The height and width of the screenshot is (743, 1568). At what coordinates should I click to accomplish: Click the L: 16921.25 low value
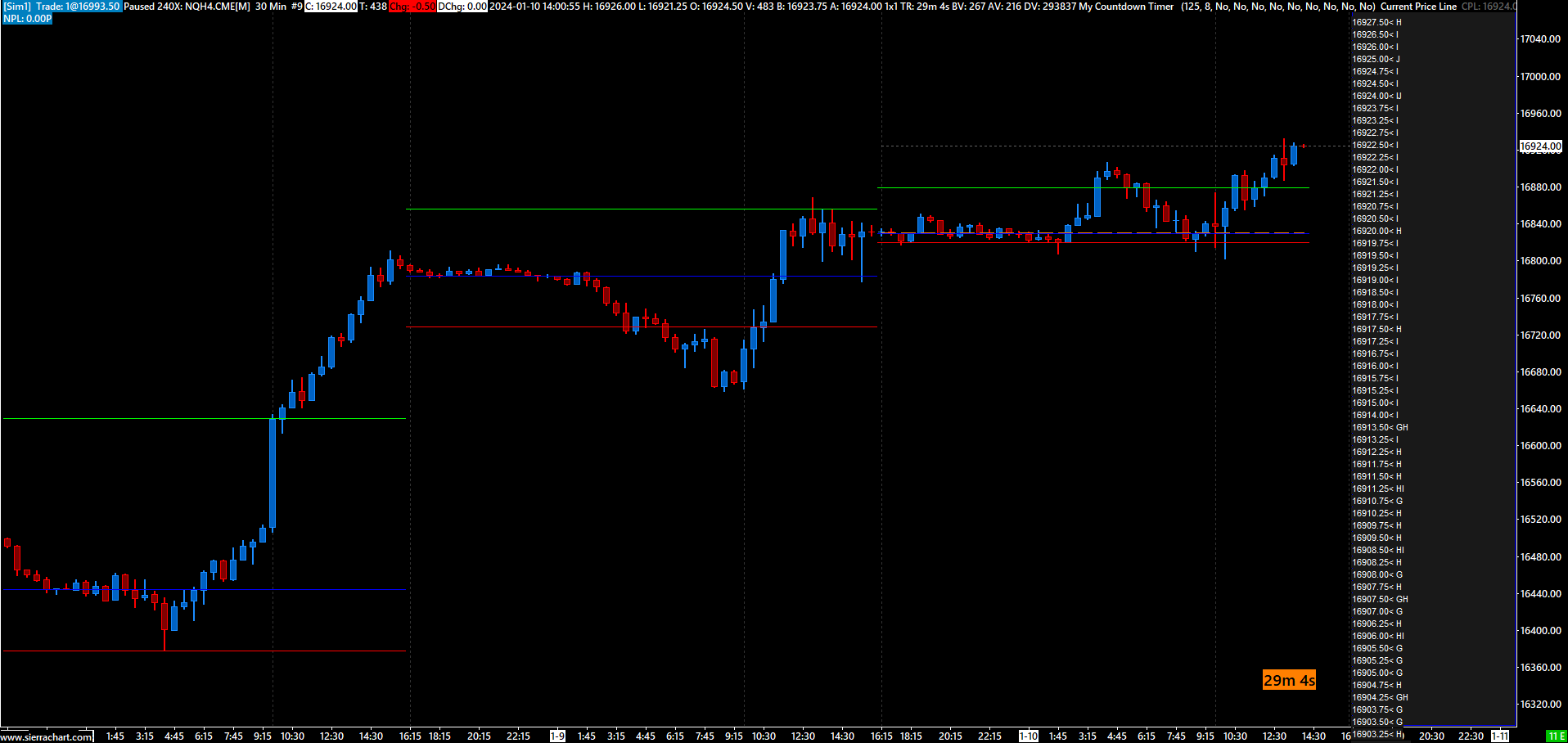[x=663, y=7]
